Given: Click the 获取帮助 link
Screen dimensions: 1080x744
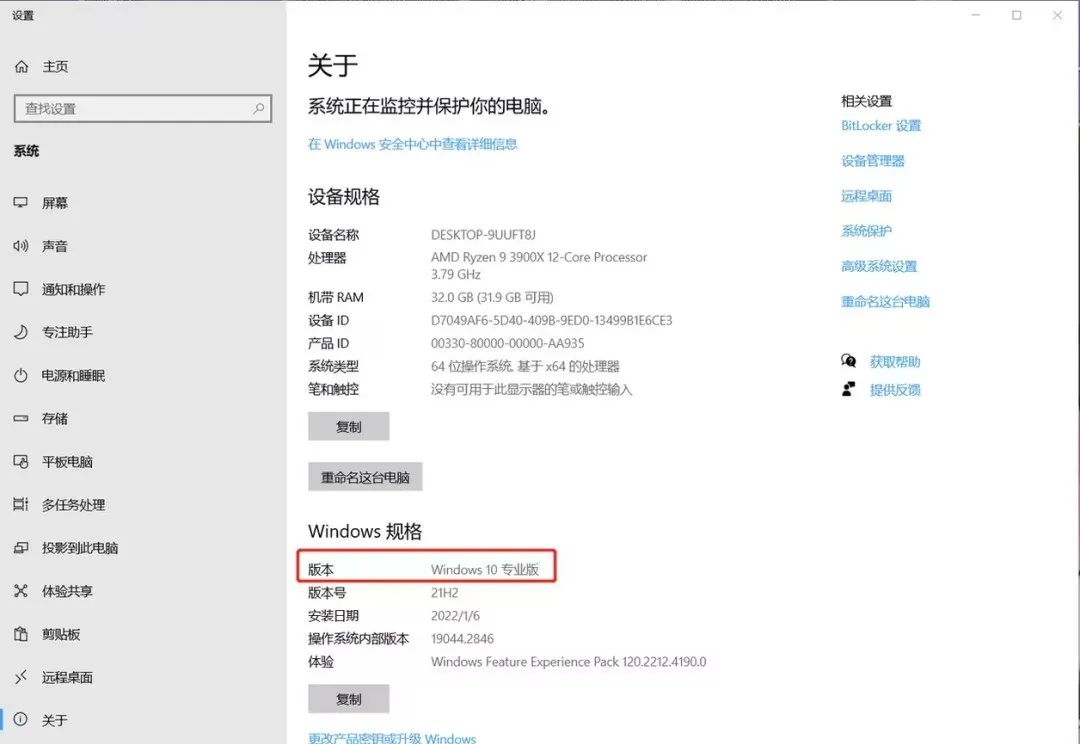Looking at the screenshot, I should point(895,362).
